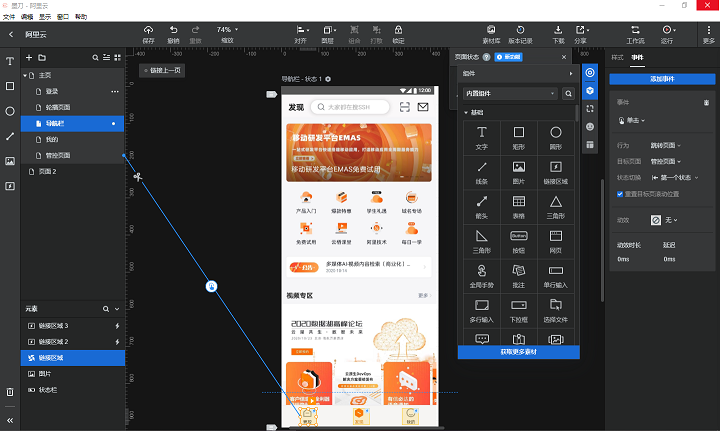Image resolution: width=720 pixels, height=431 pixels.
Task: Open the 显示 menu
Action: [x=45, y=17]
